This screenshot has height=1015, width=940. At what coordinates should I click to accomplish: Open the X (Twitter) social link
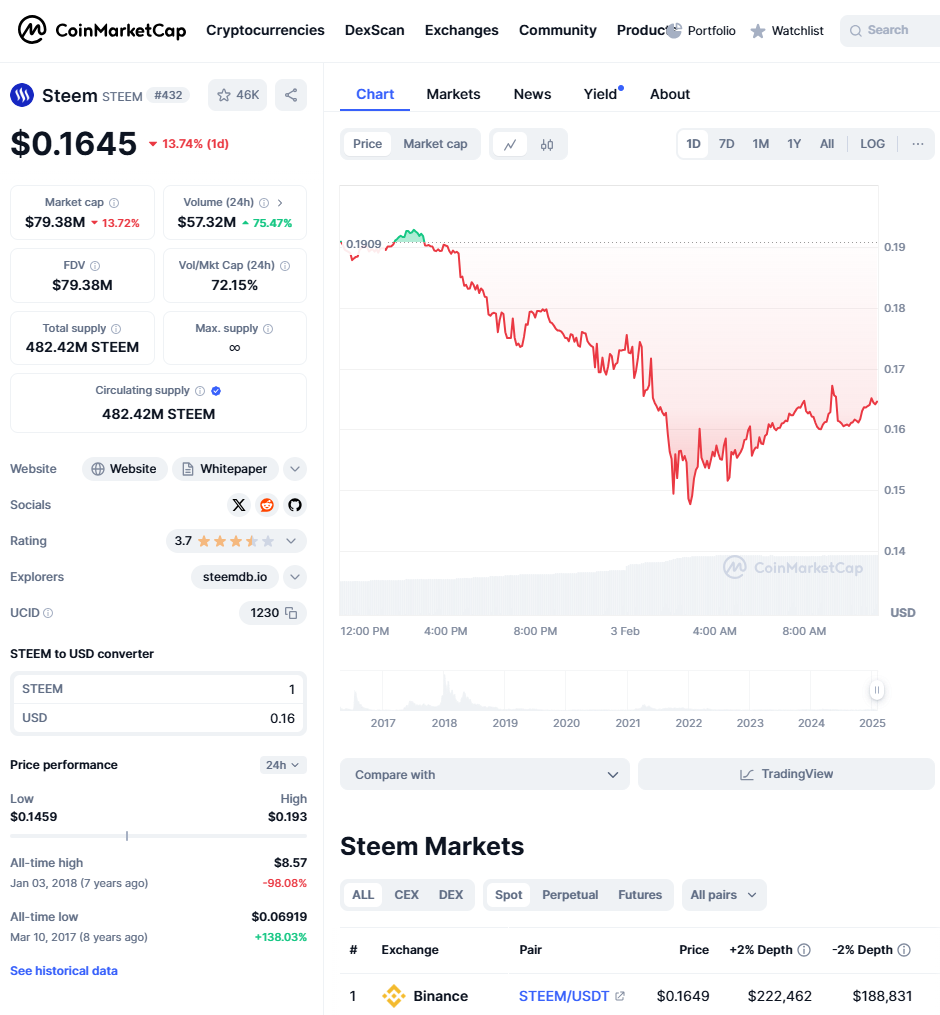pyautogui.click(x=238, y=505)
